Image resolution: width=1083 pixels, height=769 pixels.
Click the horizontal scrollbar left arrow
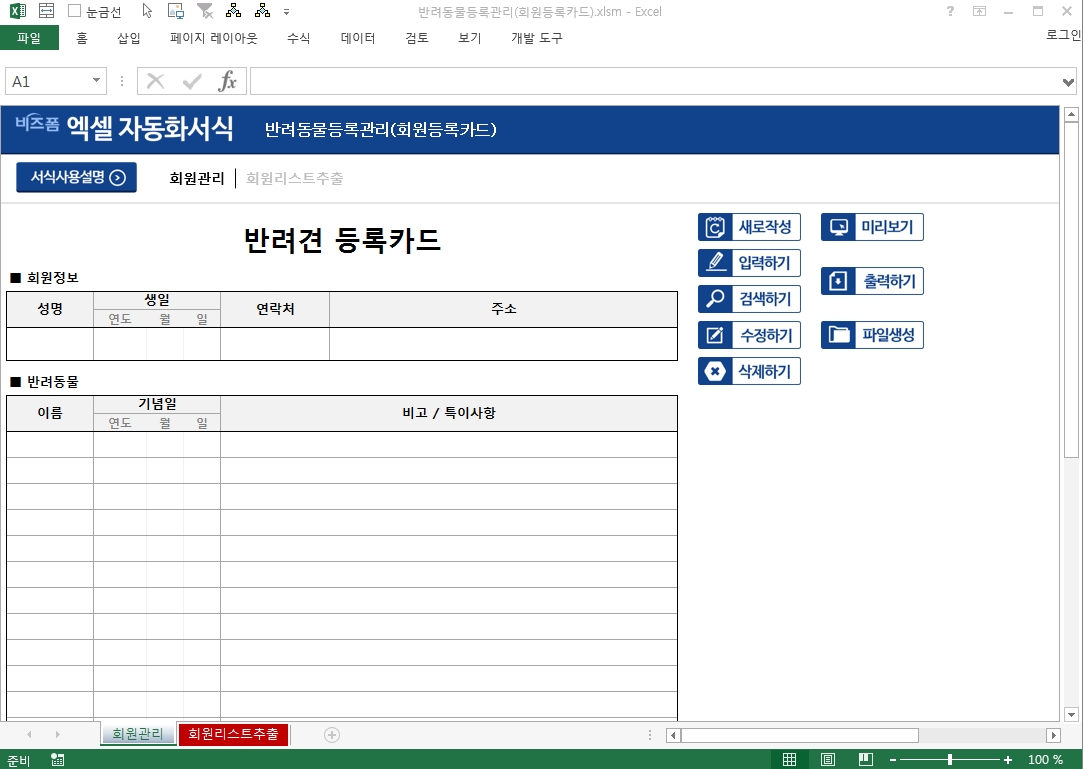pyautogui.click(x=673, y=735)
